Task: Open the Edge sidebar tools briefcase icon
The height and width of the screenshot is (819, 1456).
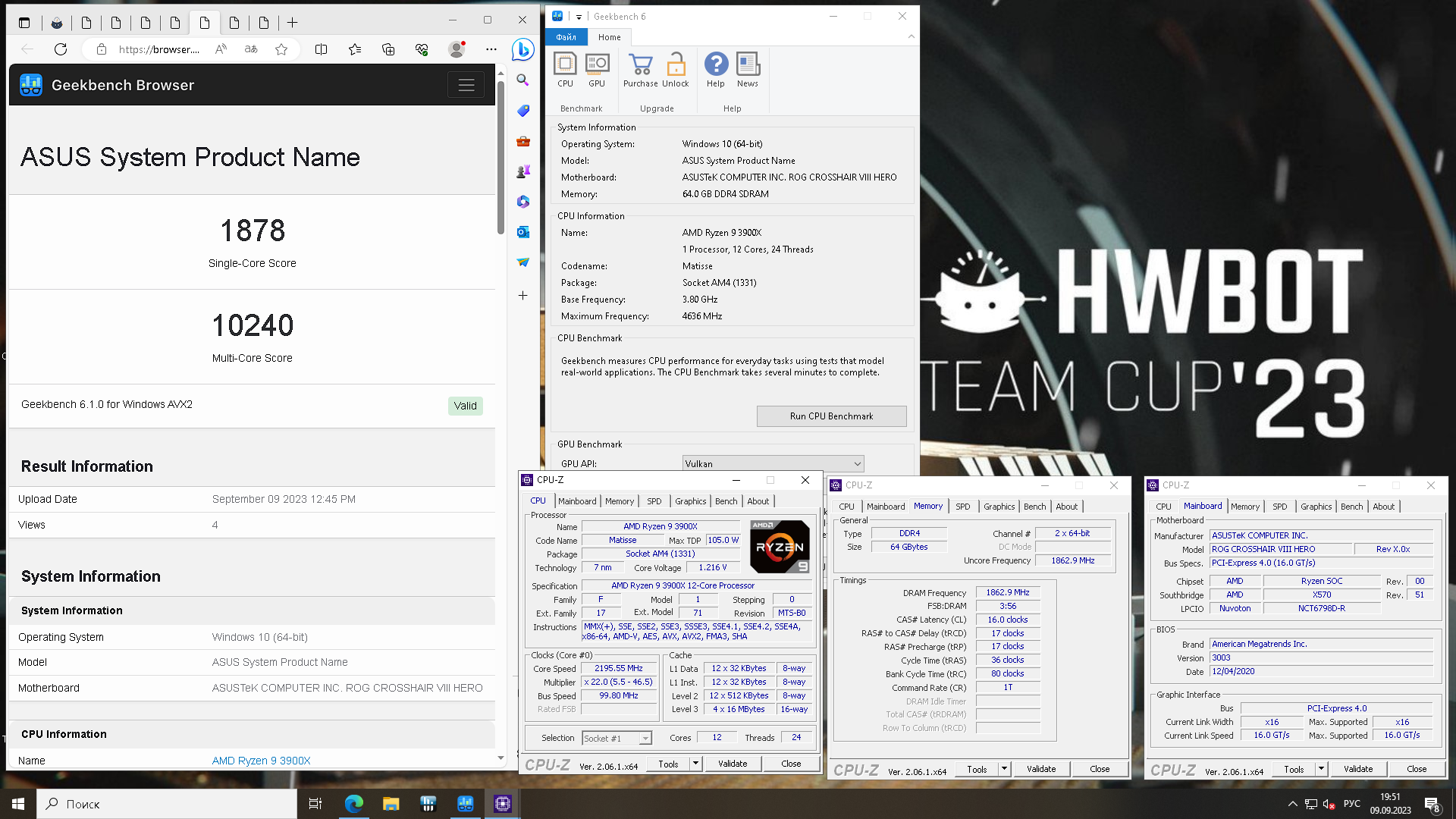Action: (522, 141)
